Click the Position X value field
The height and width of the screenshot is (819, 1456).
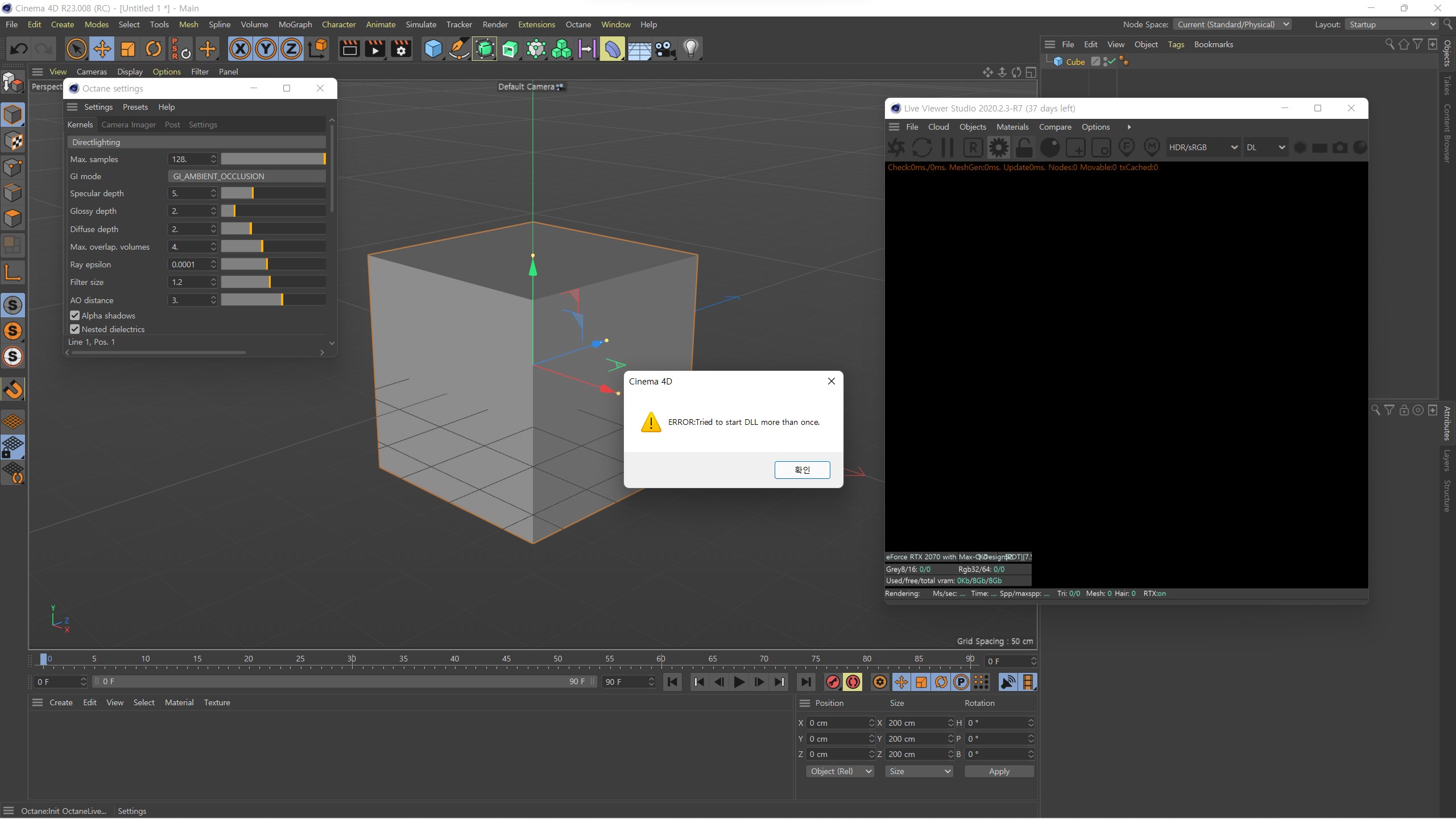click(839, 723)
